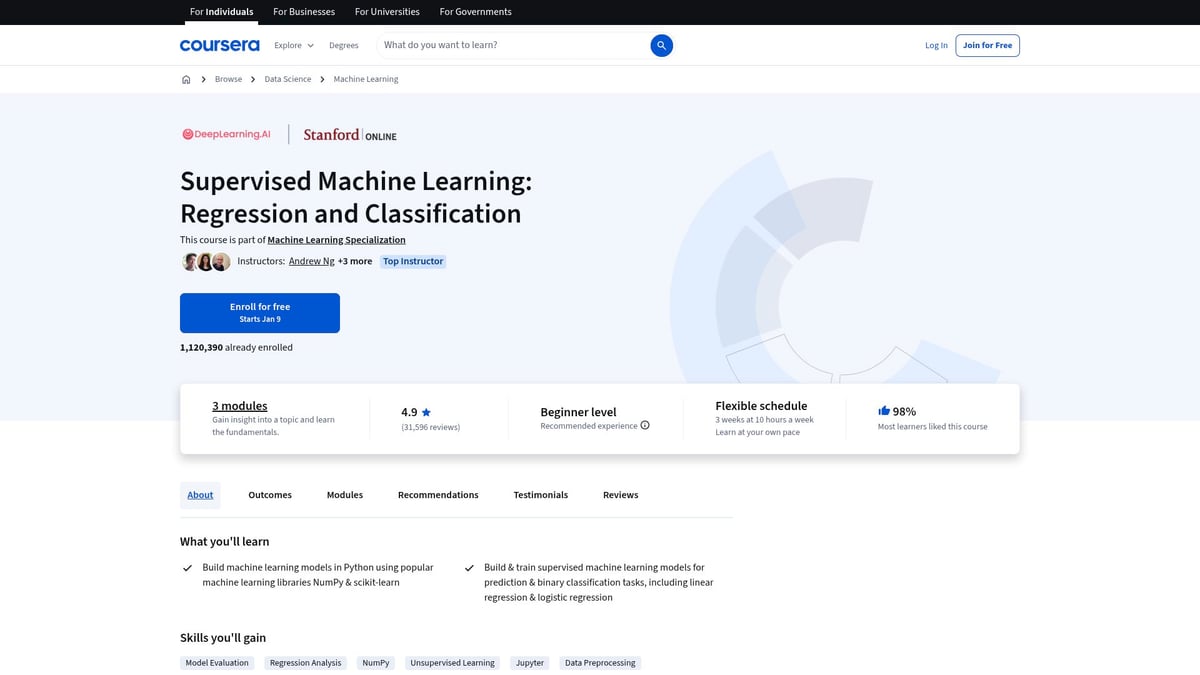Expand the Explore dropdown
The height and width of the screenshot is (675, 1200).
[x=294, y=45]
